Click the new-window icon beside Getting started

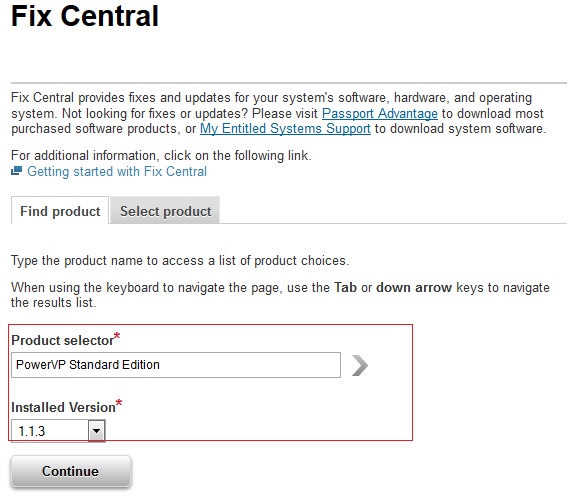16,171
